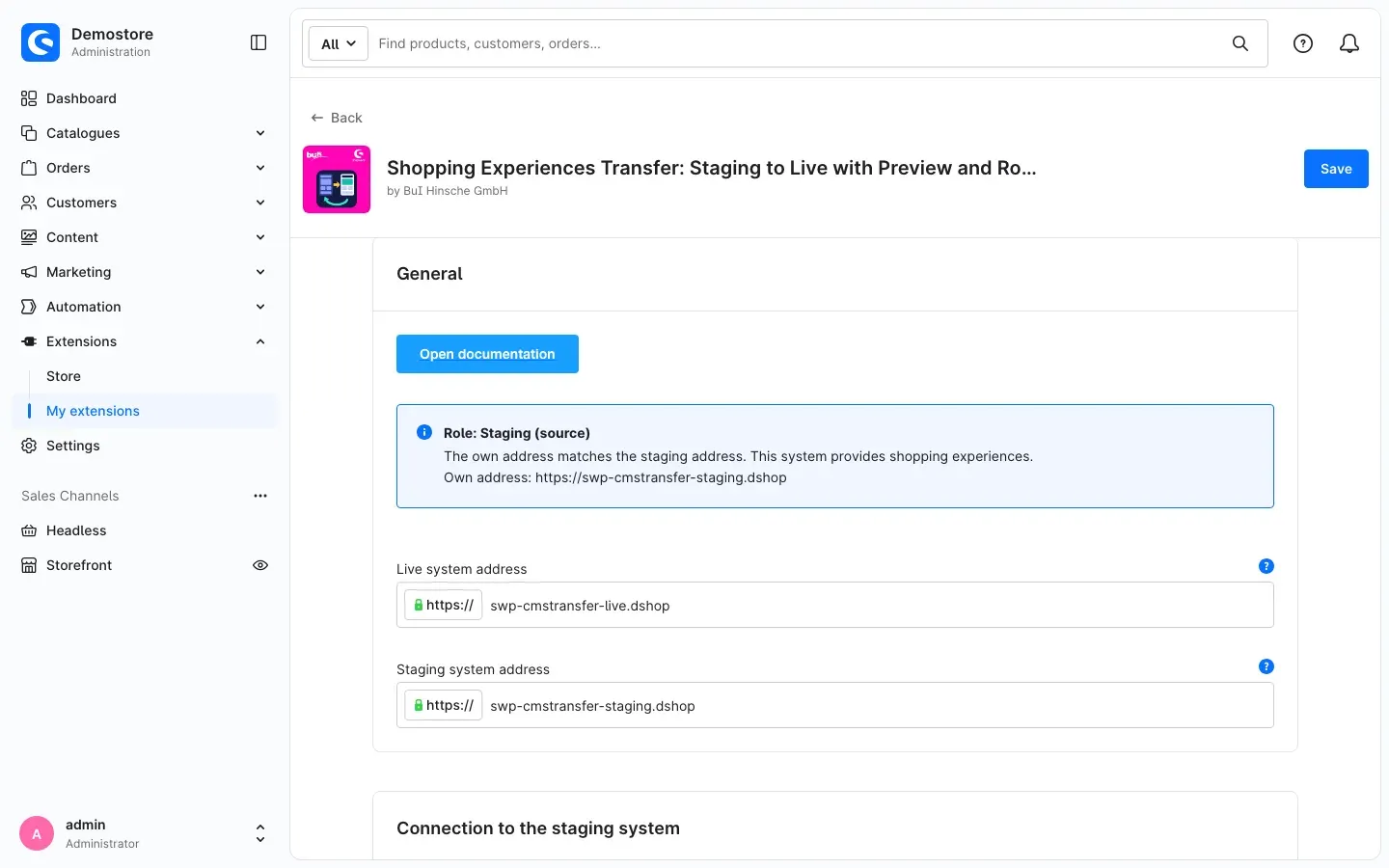Click the Shopware logo icon
1389x868 pixels.
(41, 42)
